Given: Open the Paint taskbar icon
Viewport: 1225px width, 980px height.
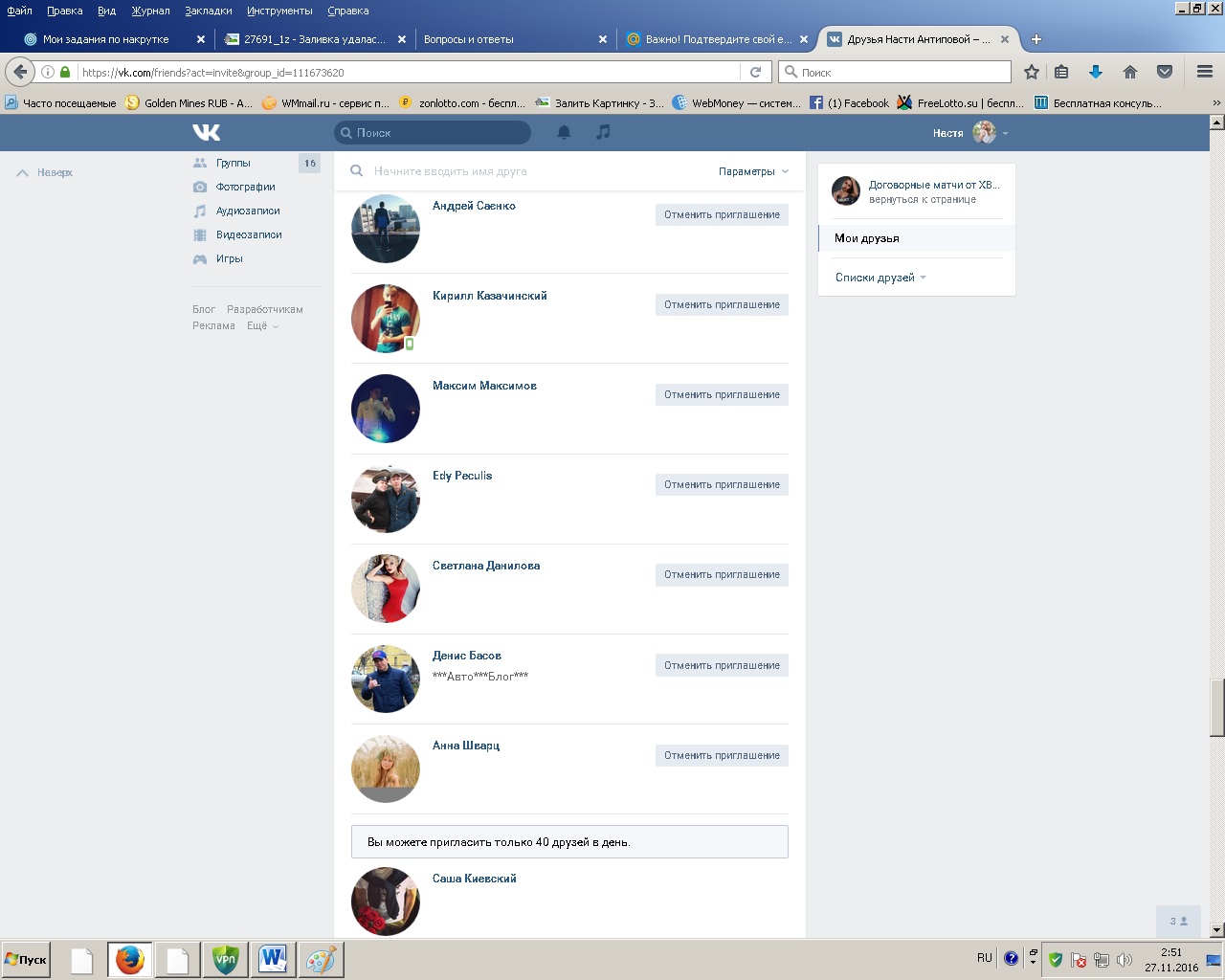Looking at the screenshot, I should [x=321, y=959].
